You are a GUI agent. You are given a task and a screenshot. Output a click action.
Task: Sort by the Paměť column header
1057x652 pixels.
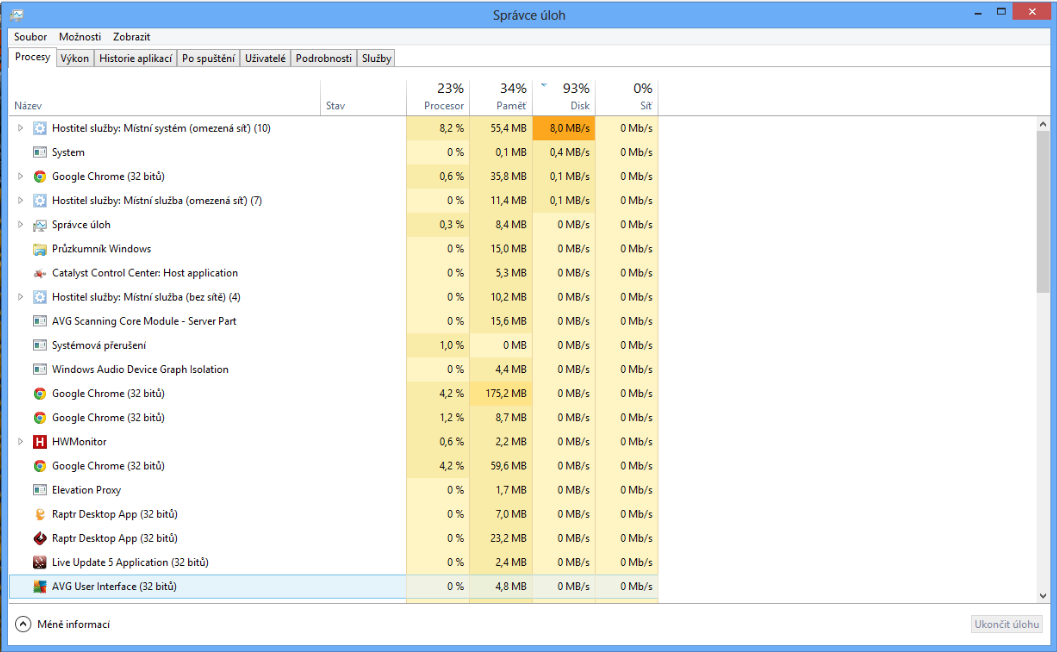[x=501, y=97]
